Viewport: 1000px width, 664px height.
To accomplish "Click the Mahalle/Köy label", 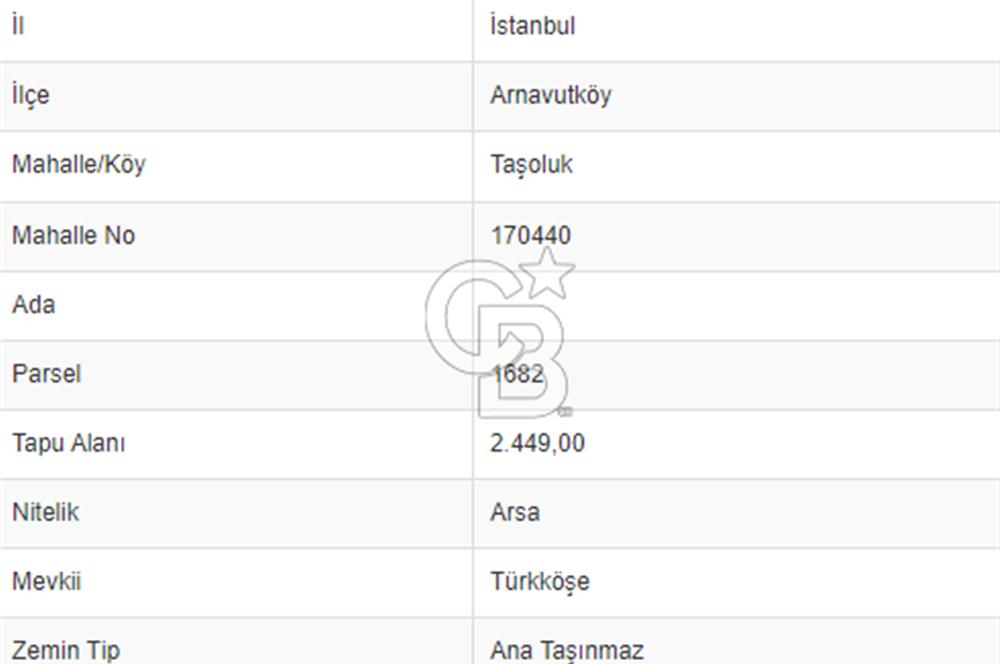I will (x=78, y=164).
